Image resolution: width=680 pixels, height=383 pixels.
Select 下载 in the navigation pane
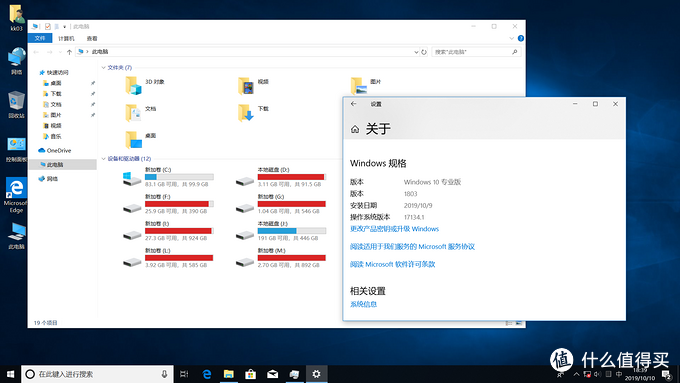coord(56,94)
